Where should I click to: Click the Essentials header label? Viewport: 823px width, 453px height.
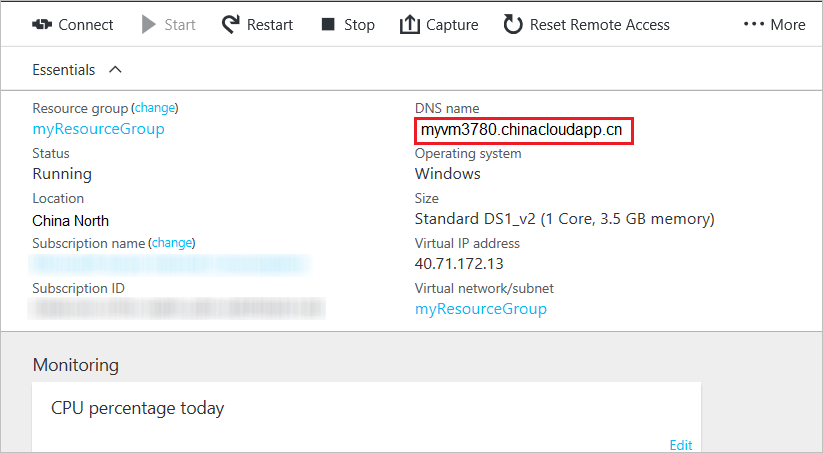pos(64,70)
